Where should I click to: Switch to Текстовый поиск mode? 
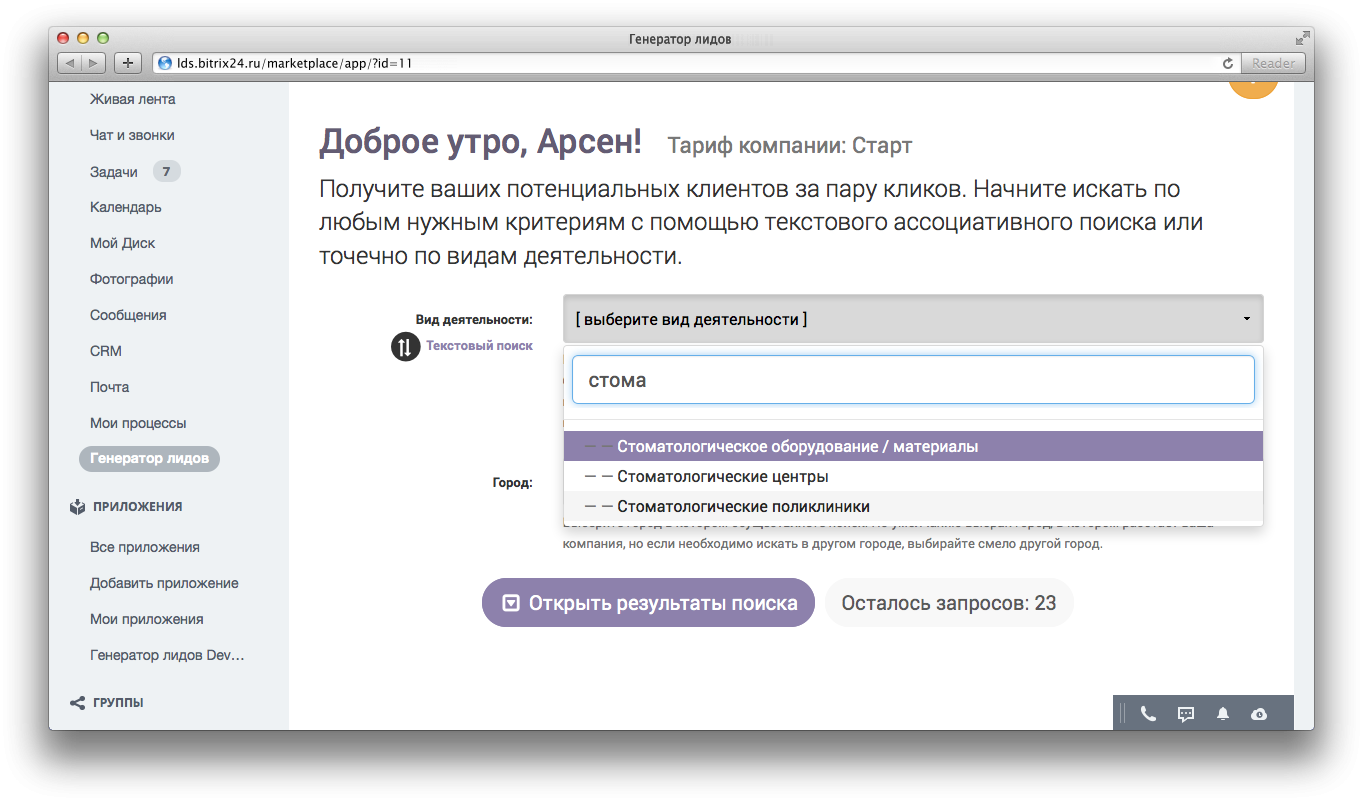(479, 346)
